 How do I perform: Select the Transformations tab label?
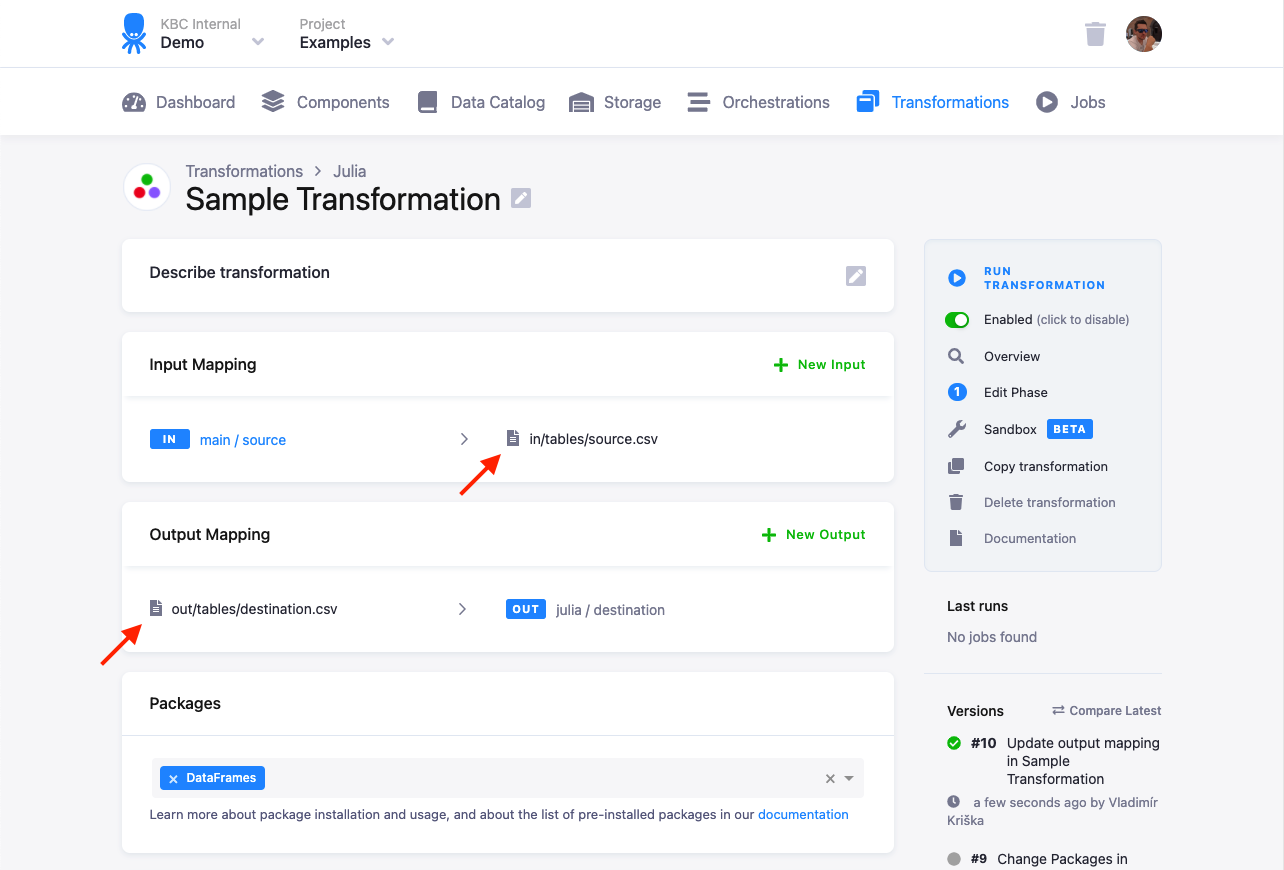point(950,102)
